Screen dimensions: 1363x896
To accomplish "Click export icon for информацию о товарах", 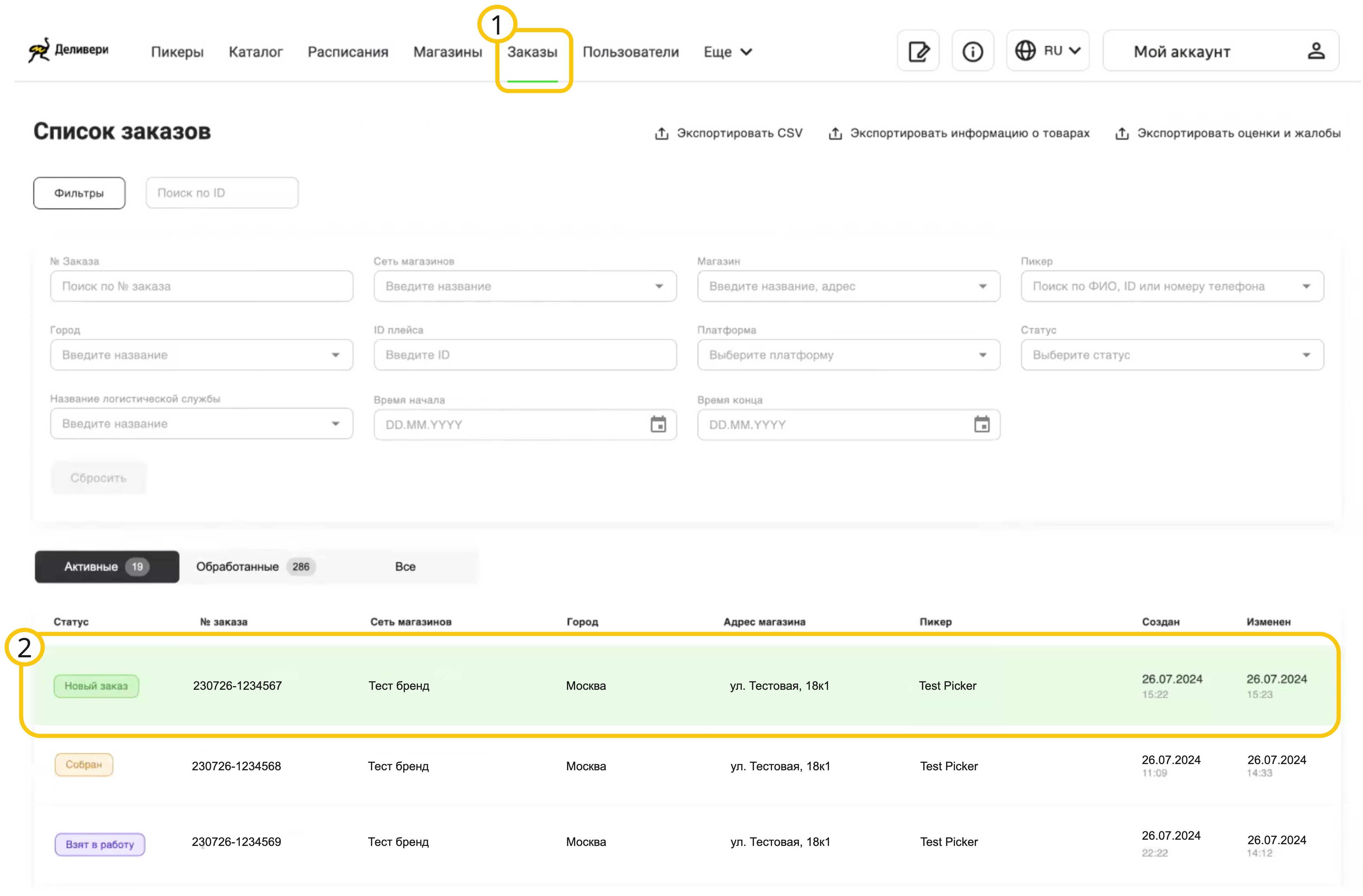I will pyautogui.click(x=835, y=133).
